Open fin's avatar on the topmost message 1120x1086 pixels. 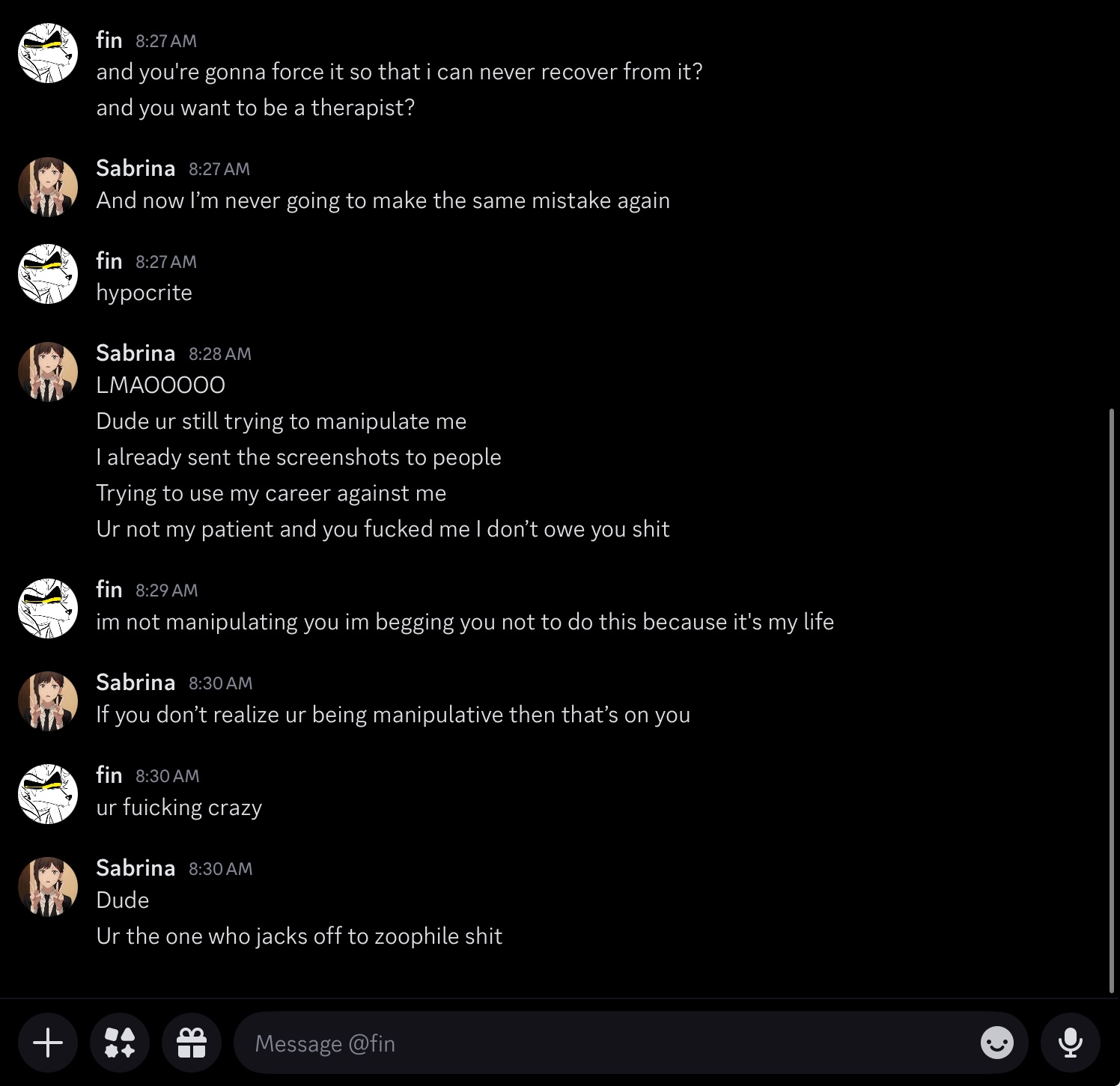pos(48,53)
